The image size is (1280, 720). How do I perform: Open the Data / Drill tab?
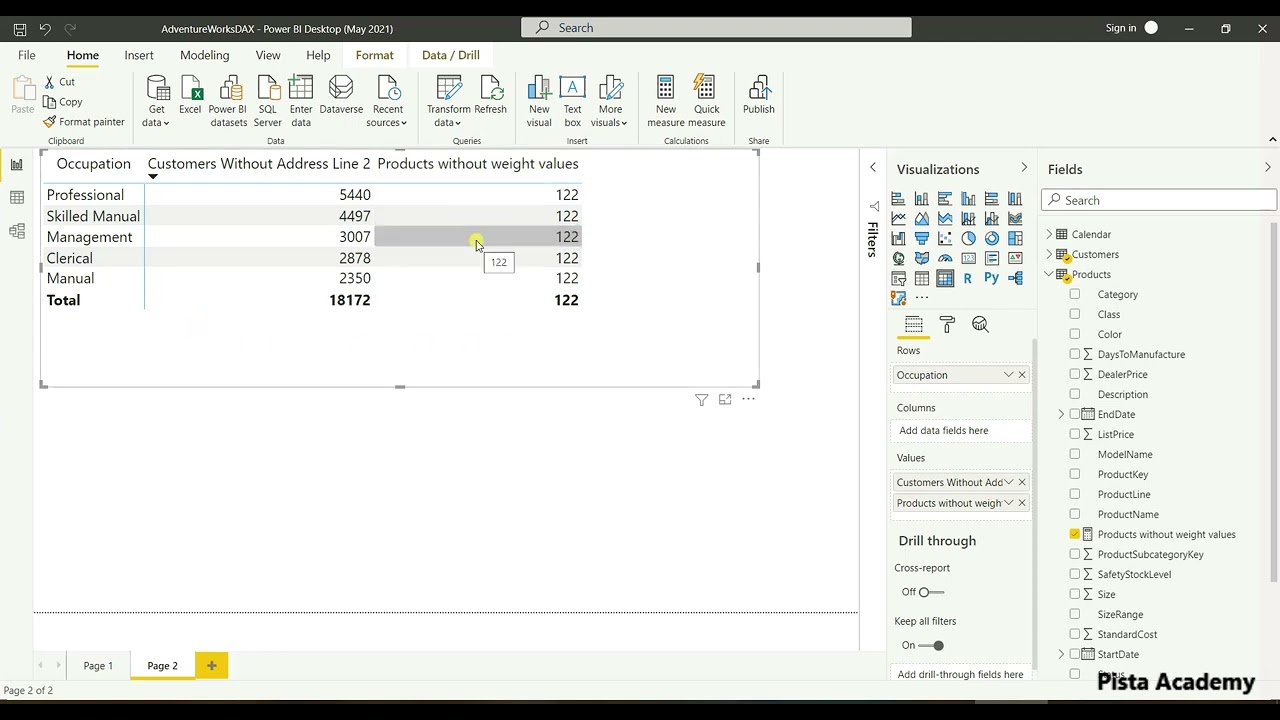pos(450,55)
